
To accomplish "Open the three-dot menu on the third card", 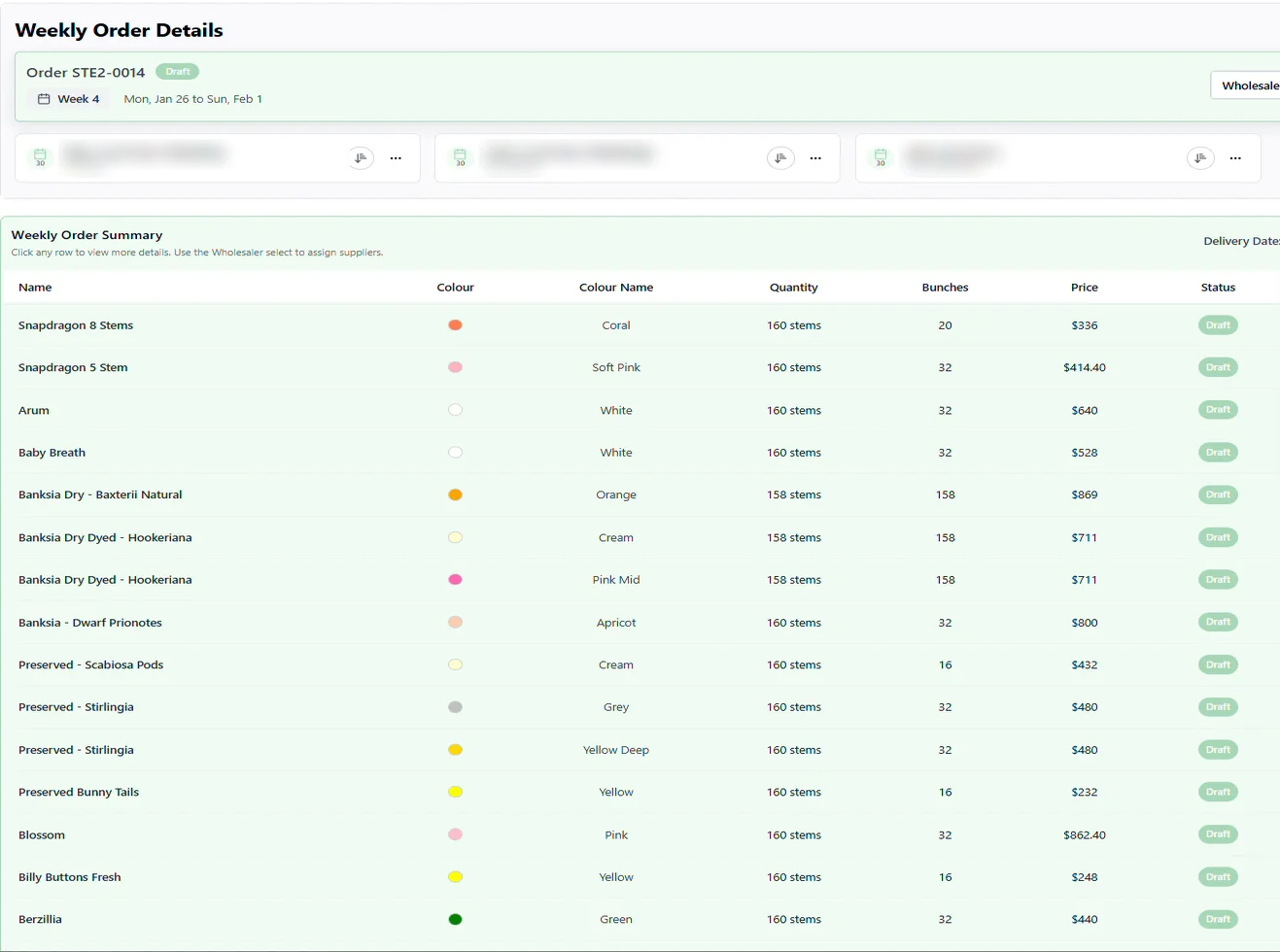I will tap(1235, 158).
